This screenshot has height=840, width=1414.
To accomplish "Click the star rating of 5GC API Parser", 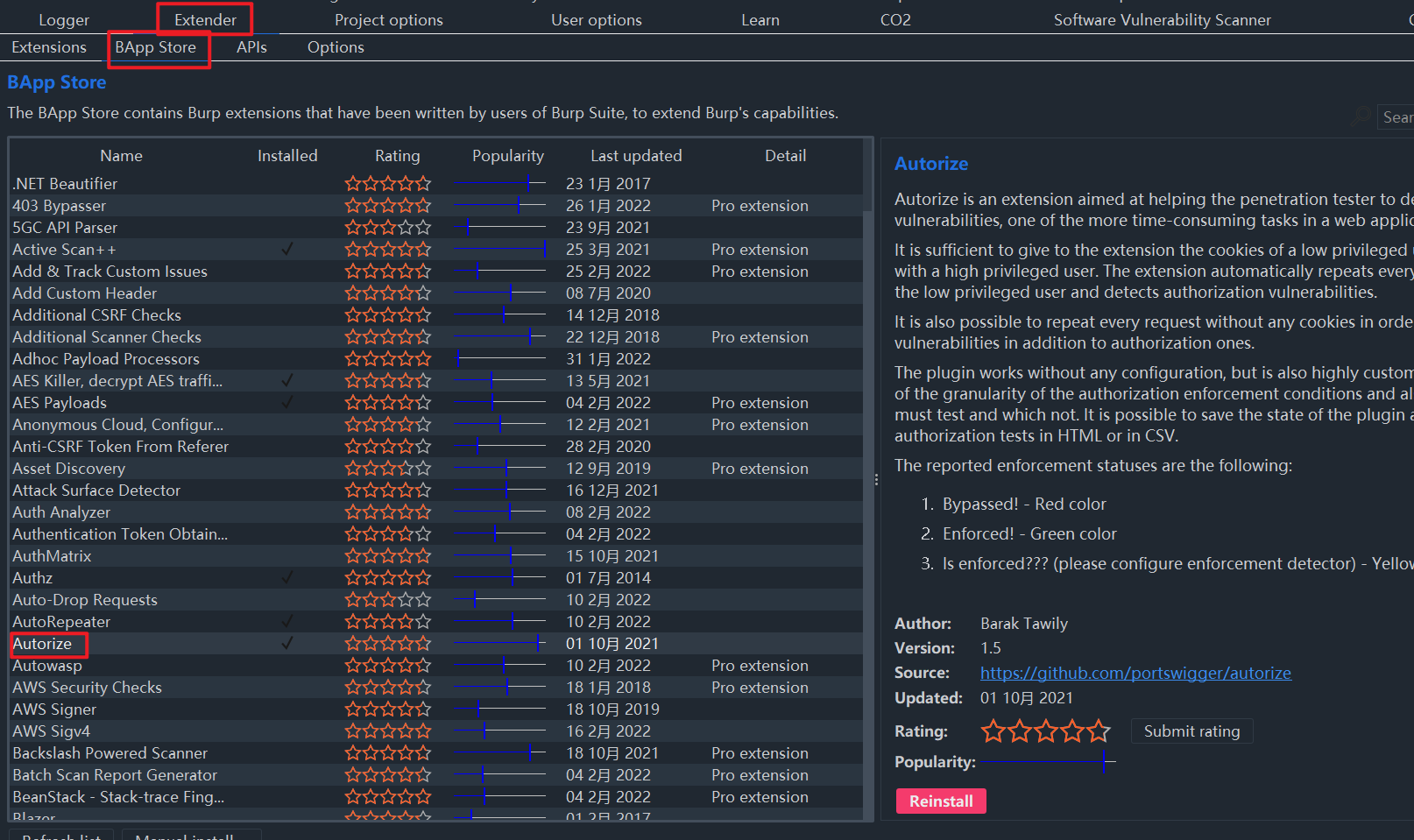I will (388, 227).
